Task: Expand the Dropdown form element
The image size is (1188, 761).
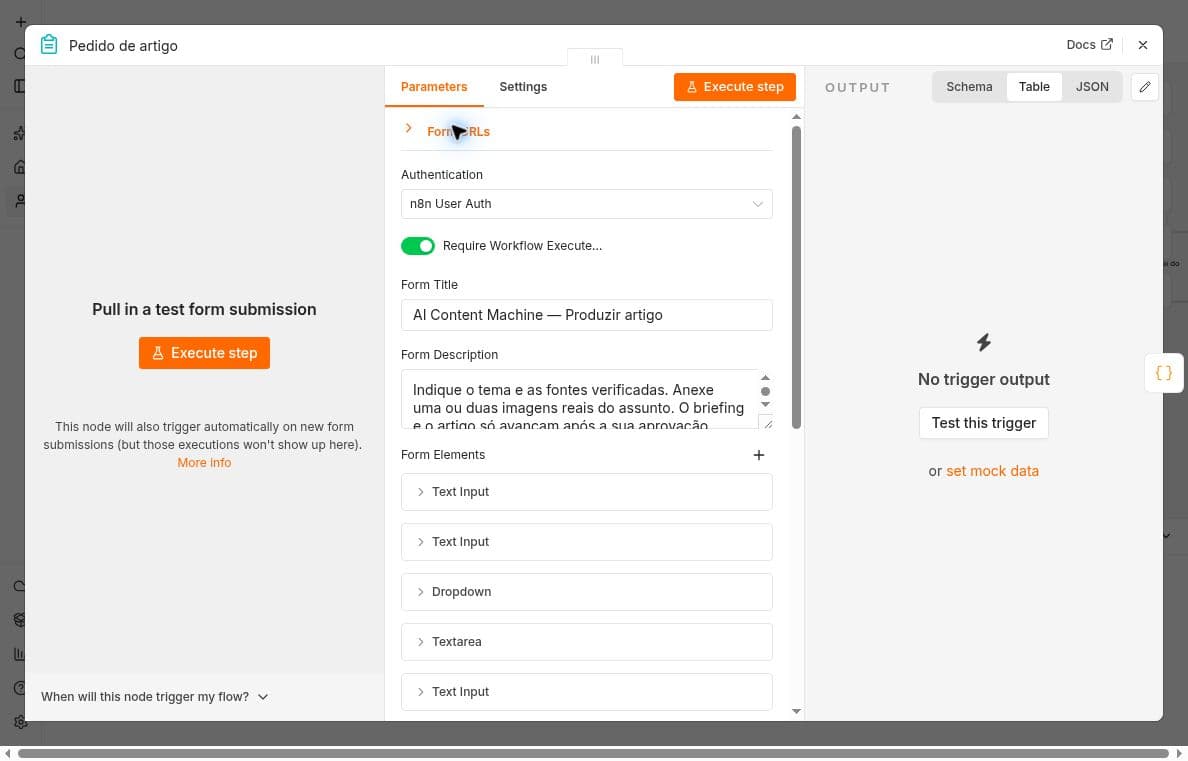Action: (x=586, y=592)
